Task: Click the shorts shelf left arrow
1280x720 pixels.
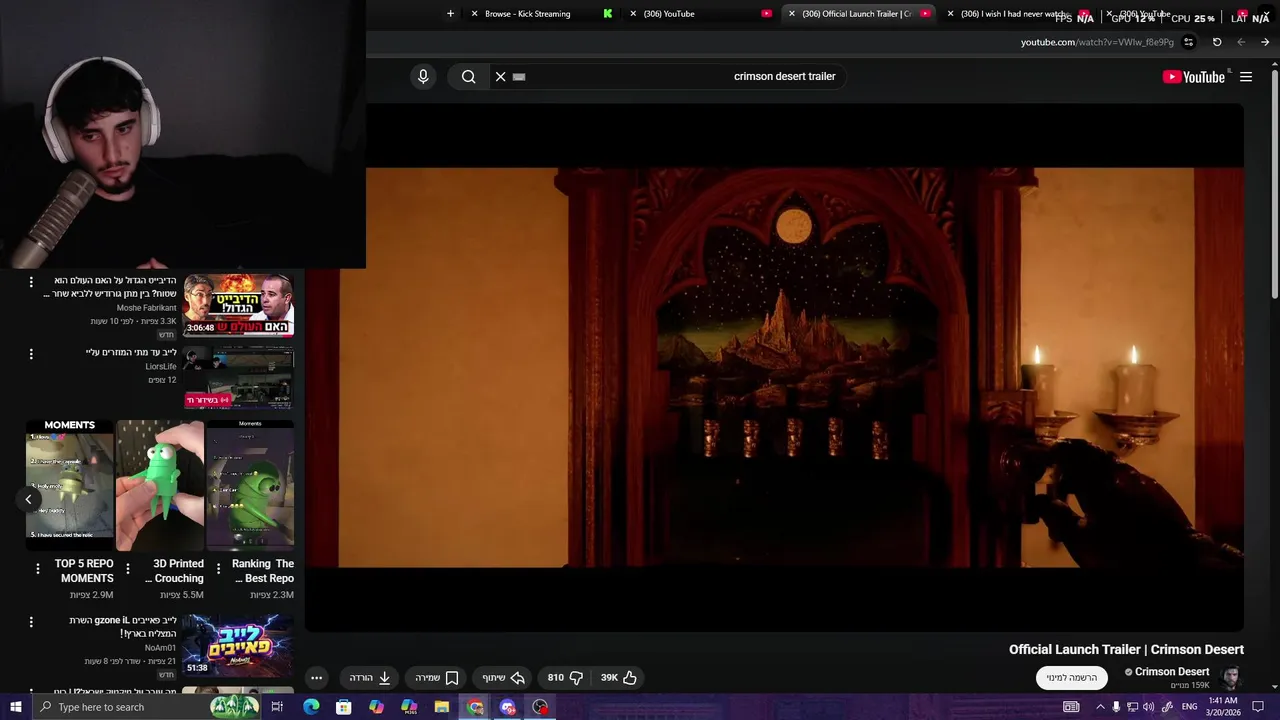Action: [x=28, y=499]
